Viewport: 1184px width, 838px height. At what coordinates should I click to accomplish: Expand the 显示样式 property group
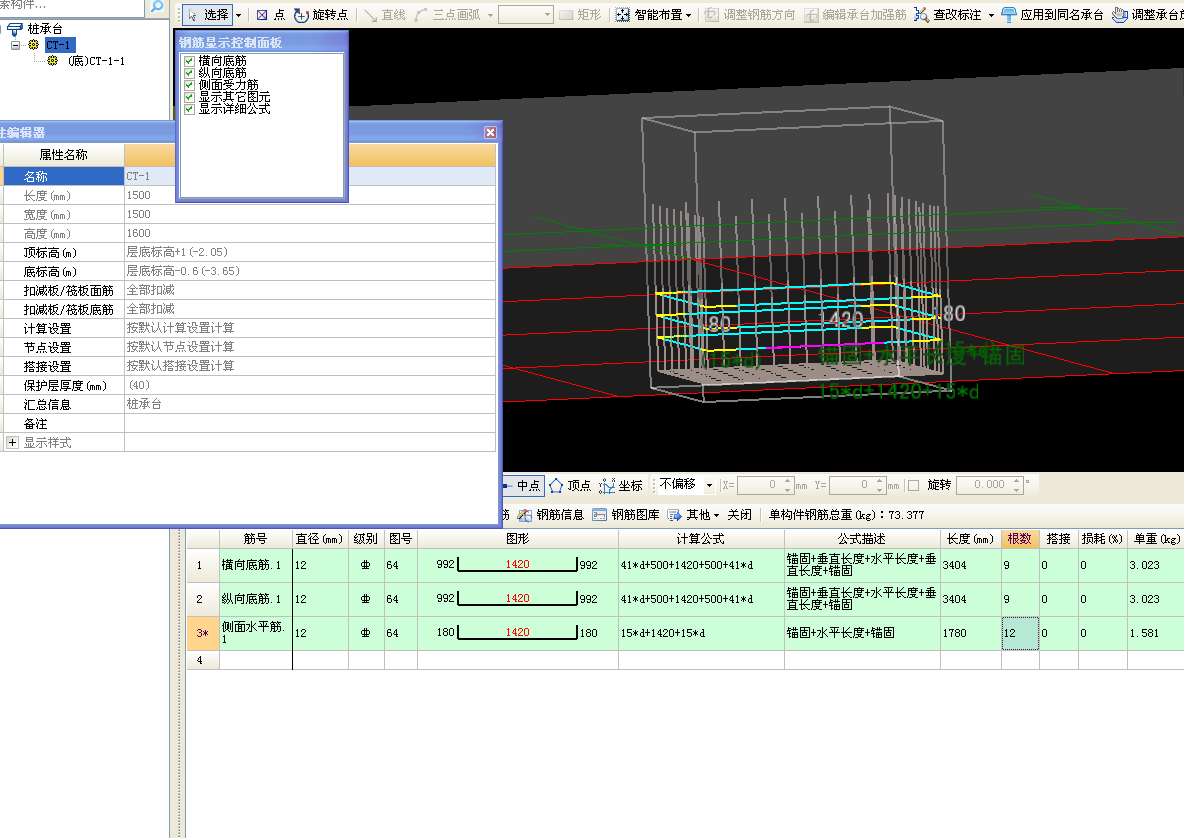[x=12, y=442]
